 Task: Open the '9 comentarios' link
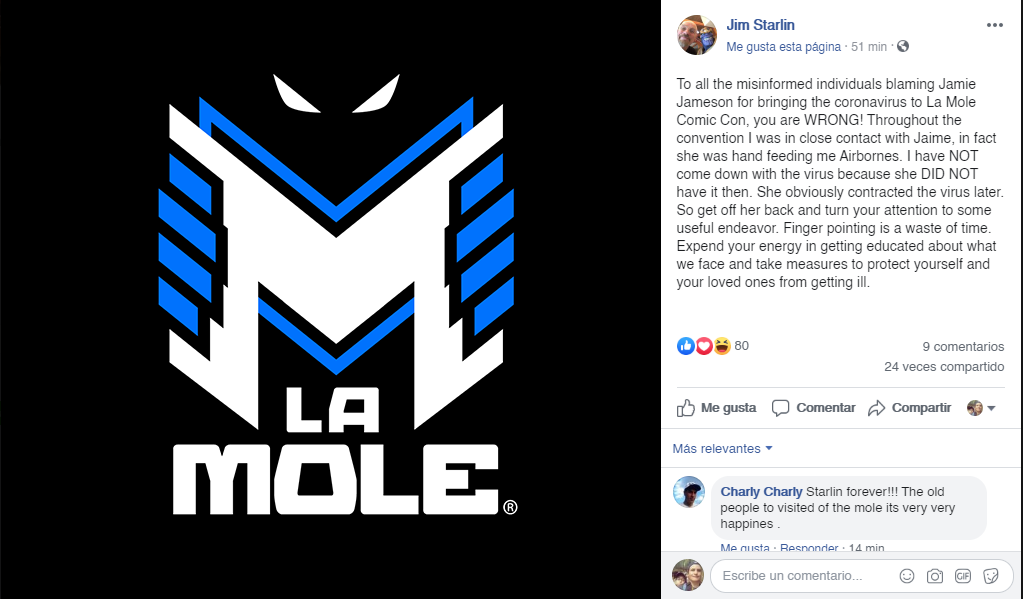click(963, 347)
